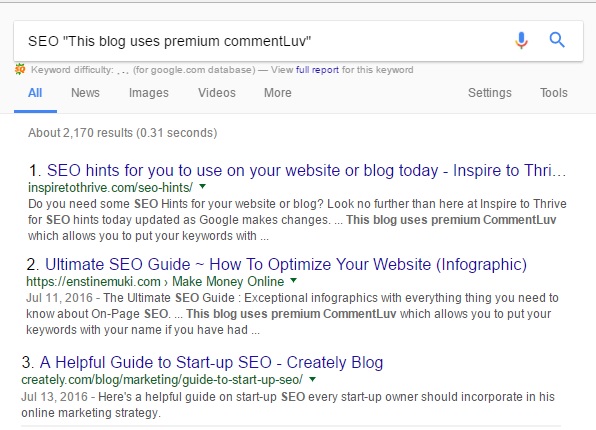Click inside the search query field
The width and height of the screenshot is (596, 430).
click(262, 41)
